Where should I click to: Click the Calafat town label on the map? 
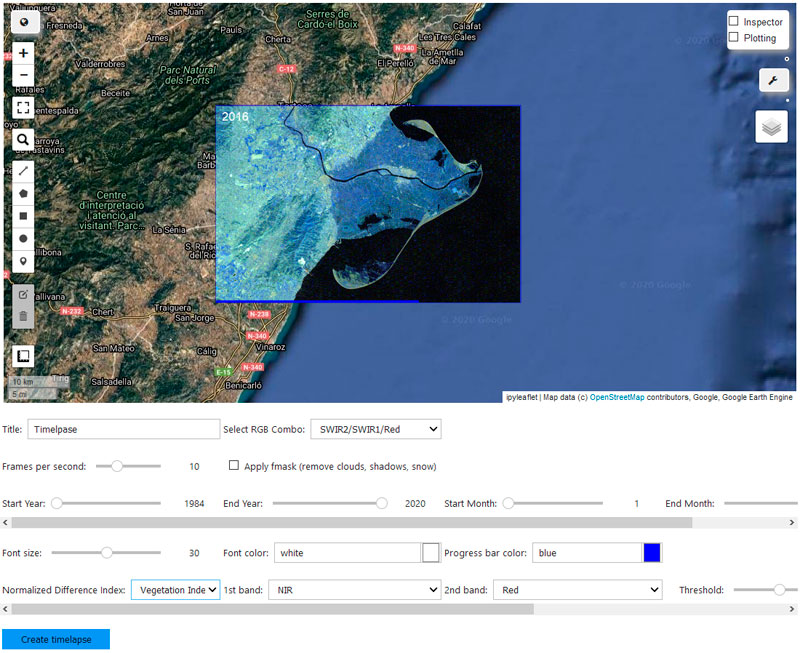point(467,26)
